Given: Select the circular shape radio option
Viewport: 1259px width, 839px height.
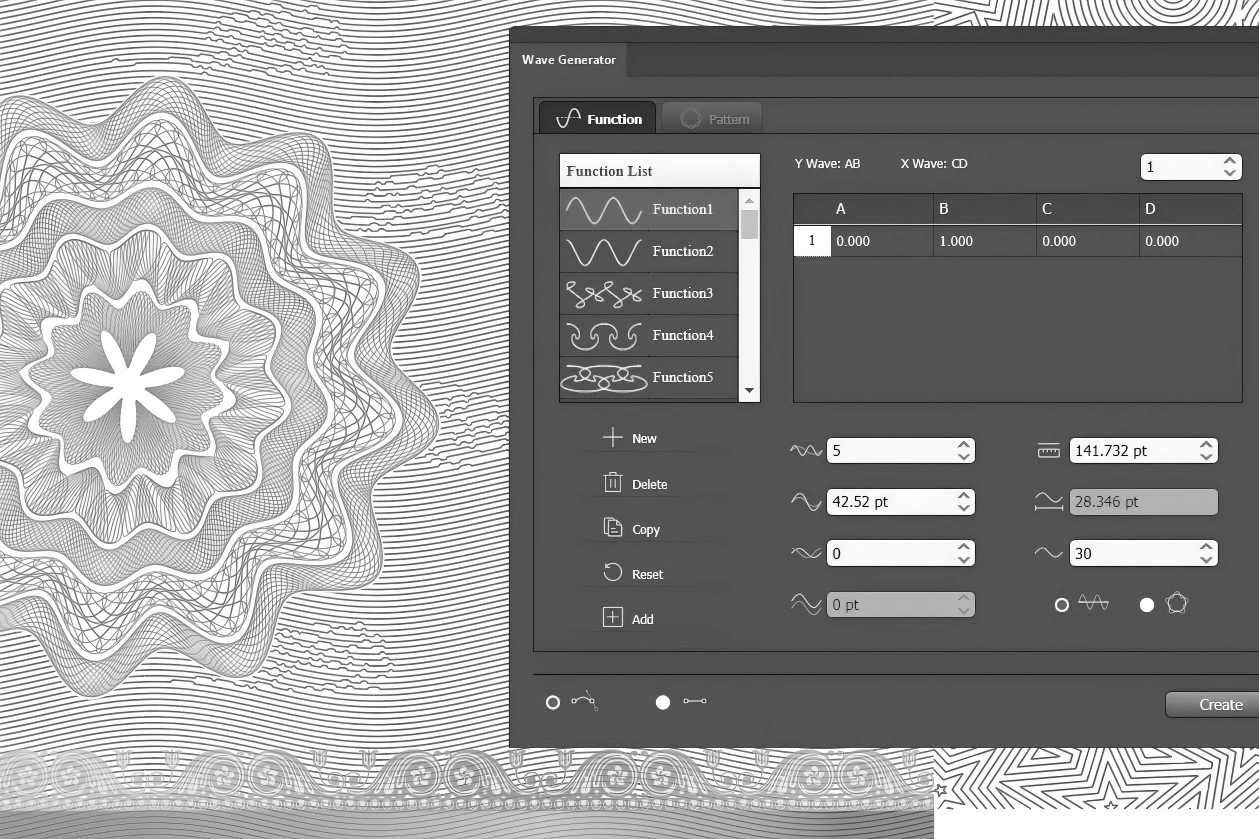Looking at the screenshot, I should 1147,604.
